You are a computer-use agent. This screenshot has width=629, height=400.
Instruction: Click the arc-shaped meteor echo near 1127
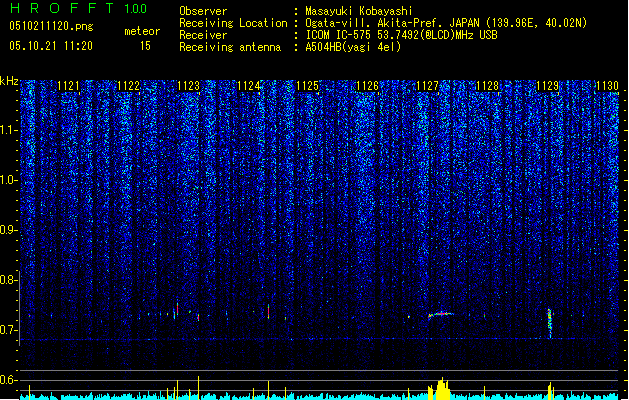440,315
